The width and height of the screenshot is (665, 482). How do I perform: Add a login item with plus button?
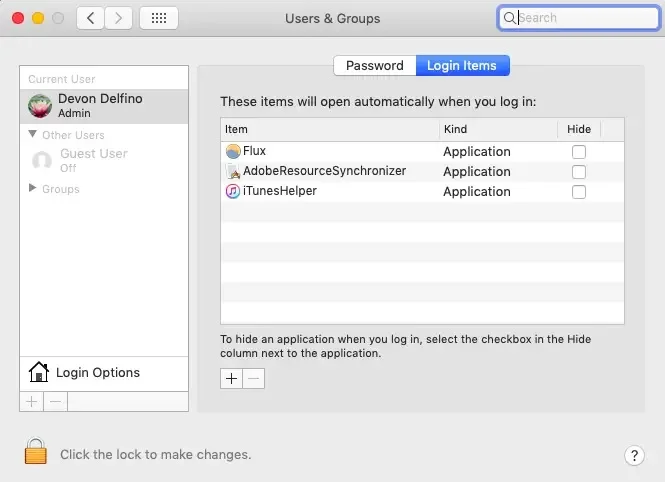point(232,379)
